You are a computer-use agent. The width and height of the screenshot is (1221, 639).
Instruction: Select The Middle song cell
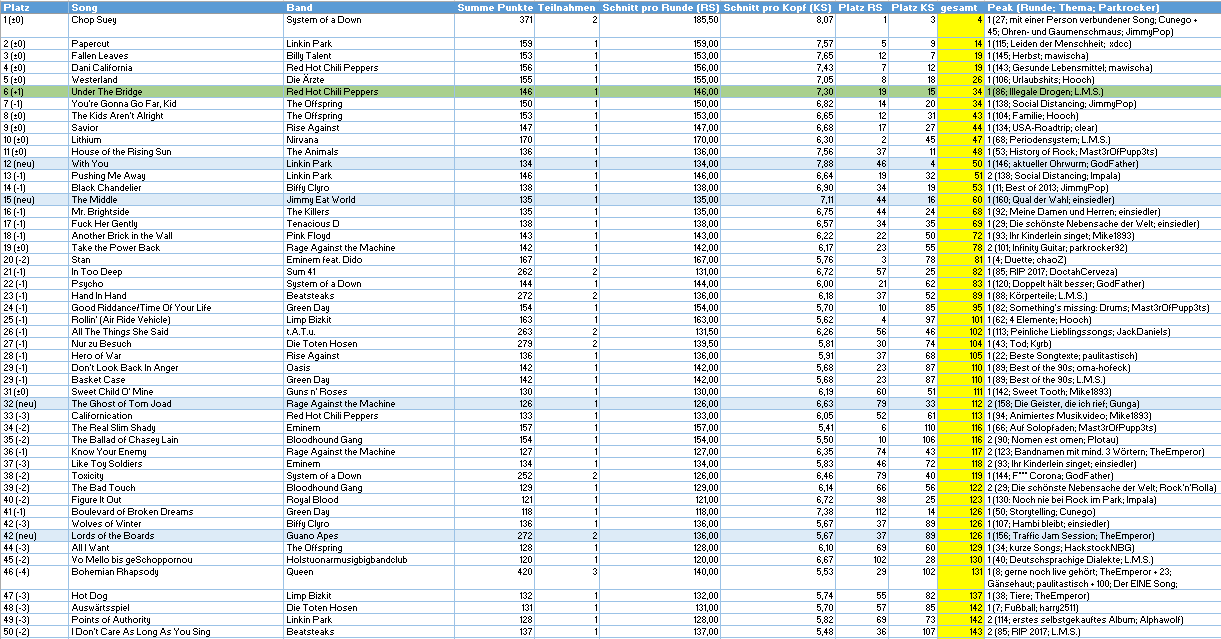coord(176,200)
